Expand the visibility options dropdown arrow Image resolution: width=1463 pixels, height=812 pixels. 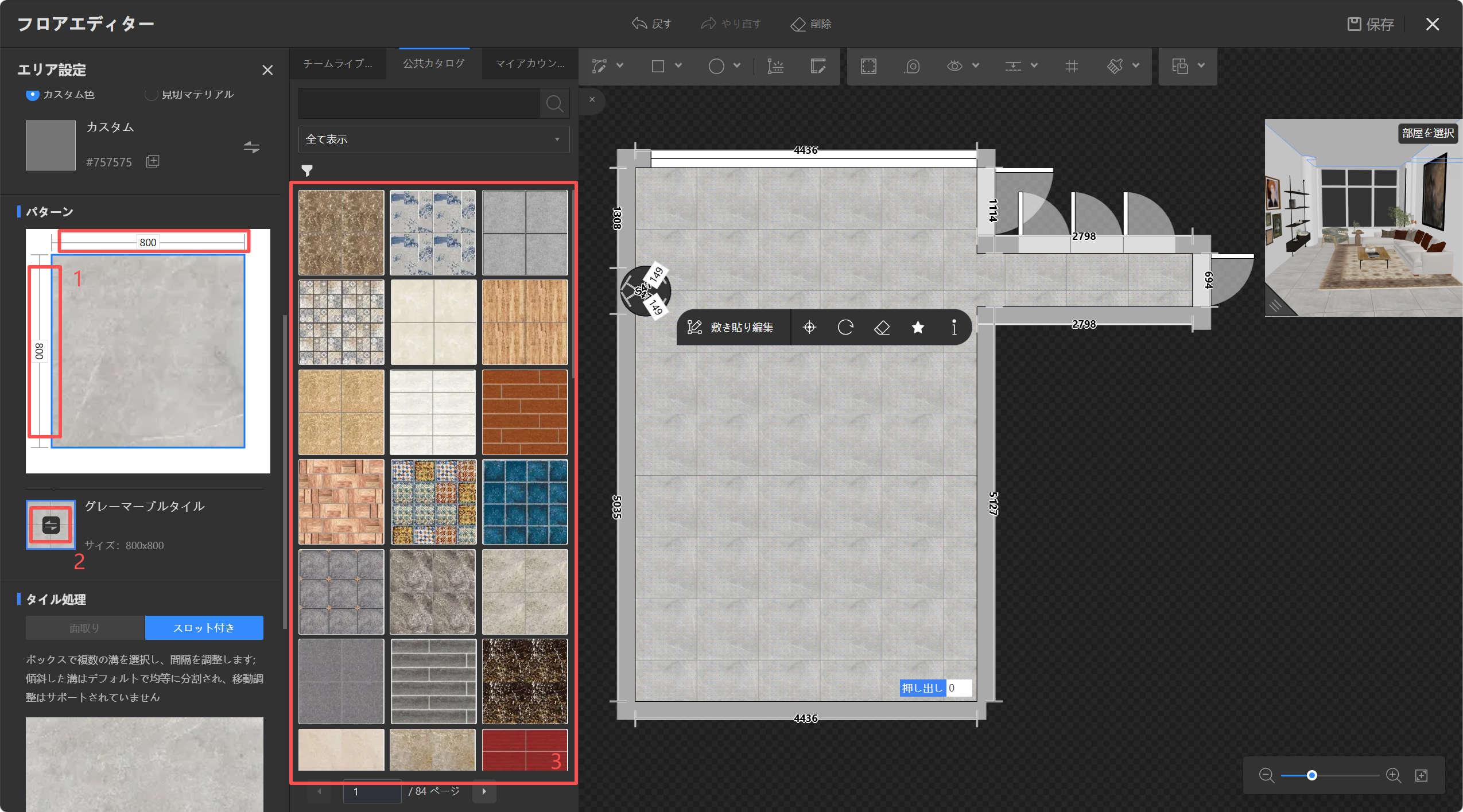976,65
